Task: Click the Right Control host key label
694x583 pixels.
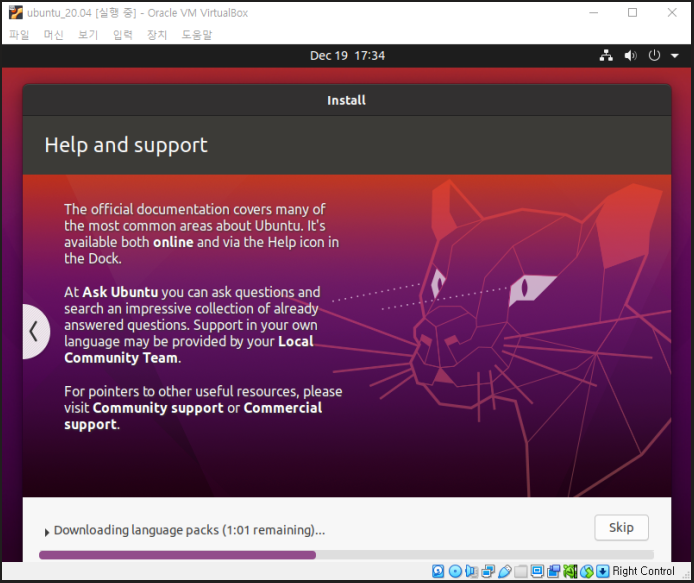Action: coord(643,571)
